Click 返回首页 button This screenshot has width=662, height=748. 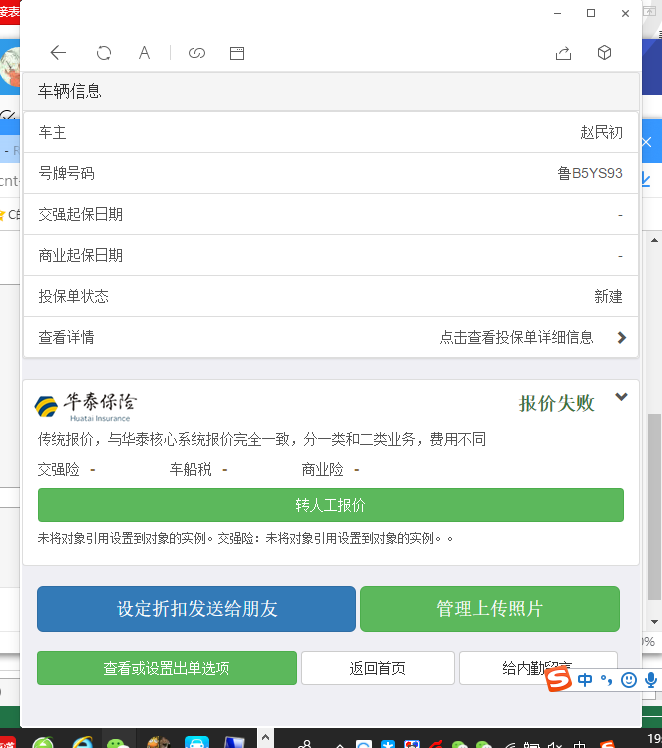[x=378, y=668]
